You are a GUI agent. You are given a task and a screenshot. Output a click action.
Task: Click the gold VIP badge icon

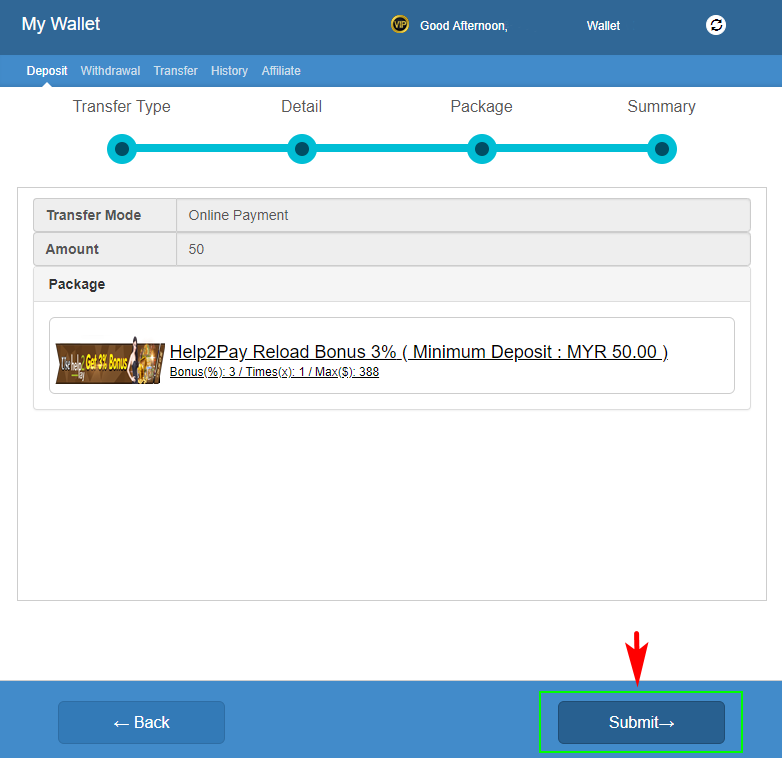[400, 25]
